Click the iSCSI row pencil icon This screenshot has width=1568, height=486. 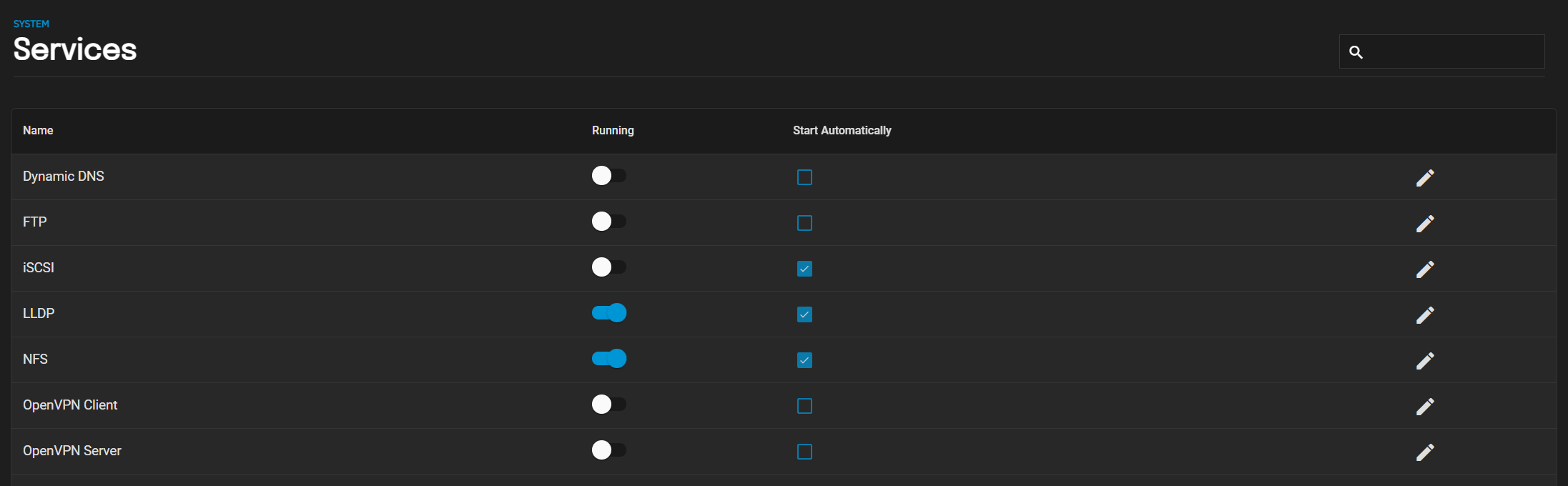coord(1425,269)
